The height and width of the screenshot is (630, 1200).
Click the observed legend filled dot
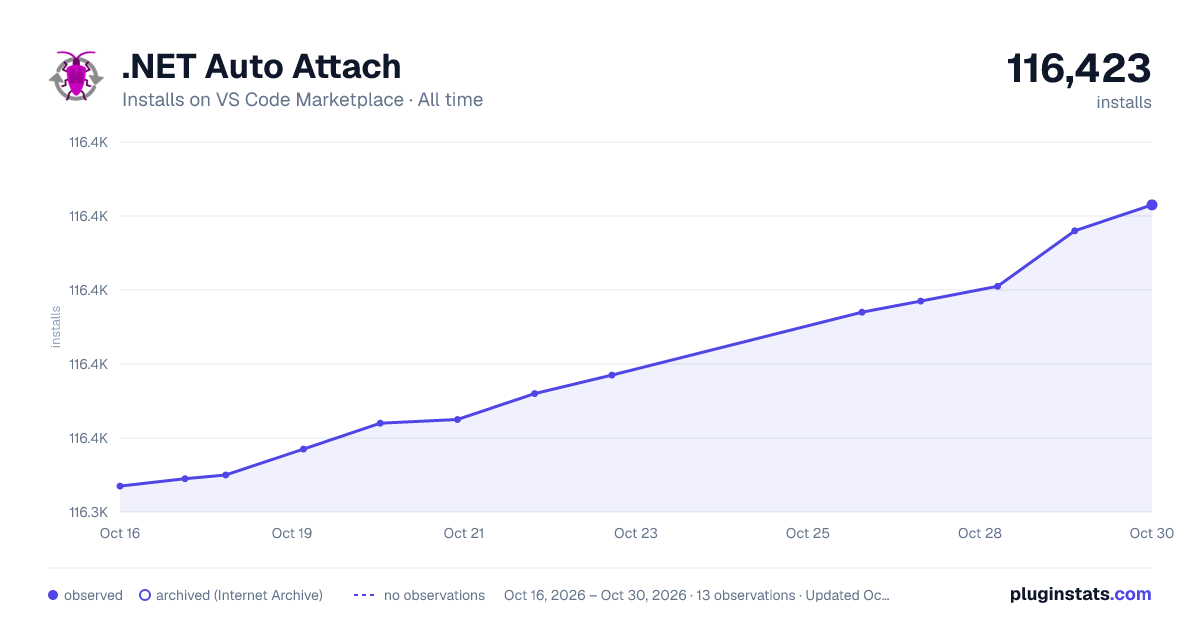point(53,595)
